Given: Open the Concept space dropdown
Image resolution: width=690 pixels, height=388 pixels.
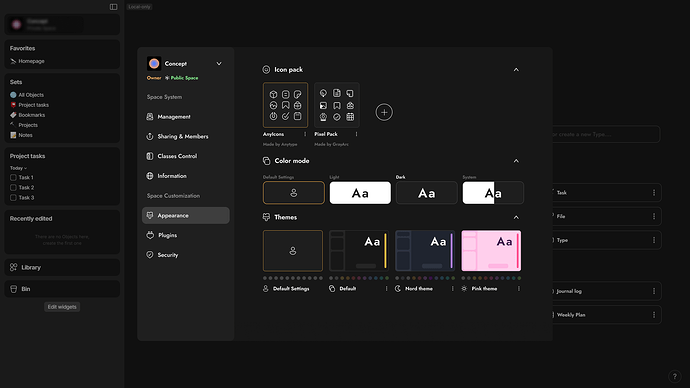Looking at the screenshot, I should click(219, 64).
